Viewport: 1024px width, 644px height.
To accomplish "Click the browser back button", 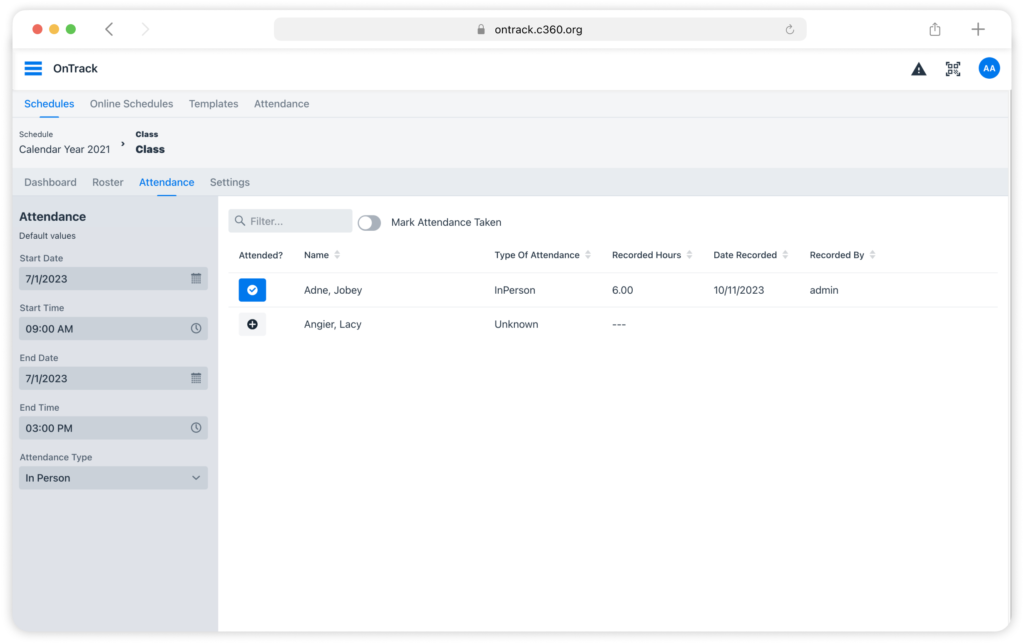I will click(x=109, y=30).
